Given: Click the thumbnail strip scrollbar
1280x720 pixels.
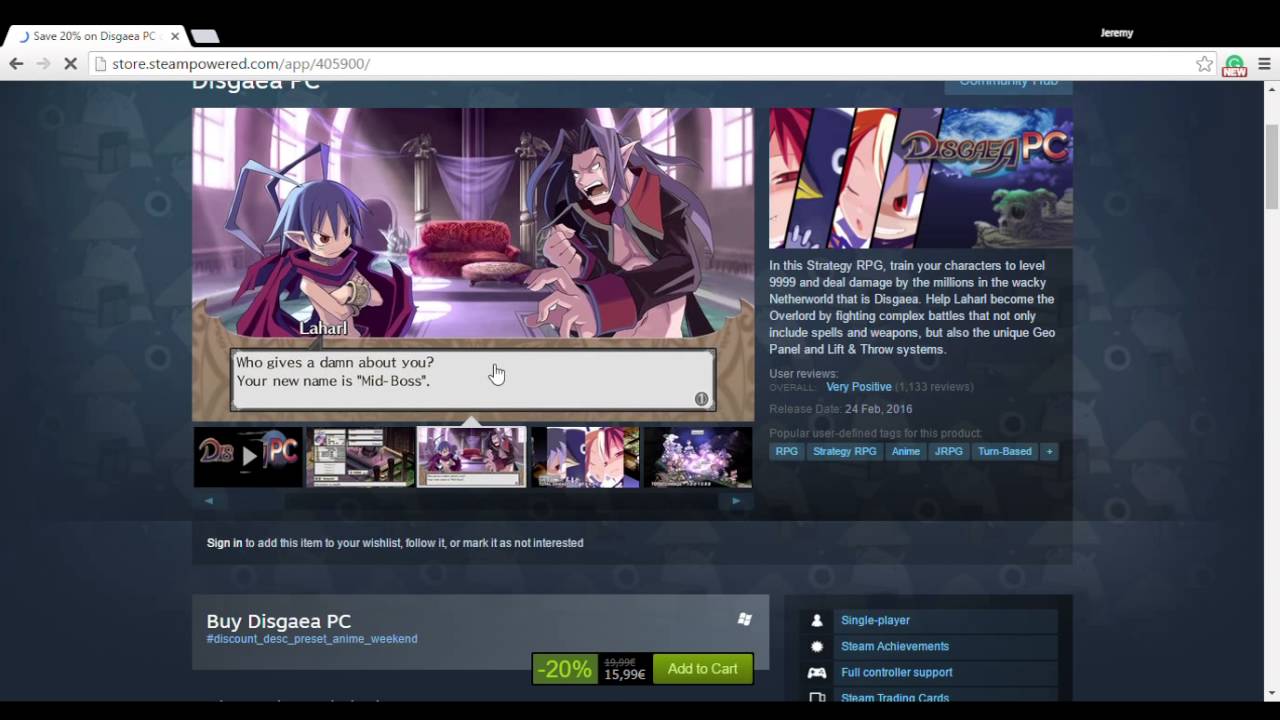Looking at the screenshot, I should click(x=473, y=501).
